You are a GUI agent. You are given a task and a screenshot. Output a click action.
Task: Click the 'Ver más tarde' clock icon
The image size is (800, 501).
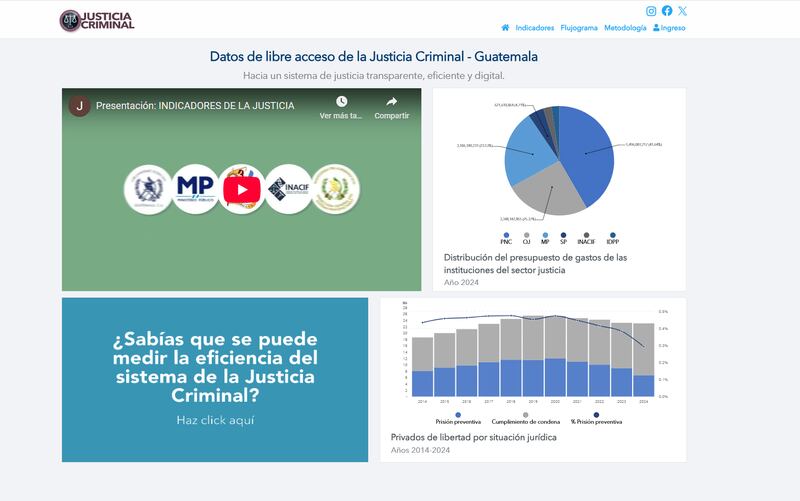pos(341,102)
